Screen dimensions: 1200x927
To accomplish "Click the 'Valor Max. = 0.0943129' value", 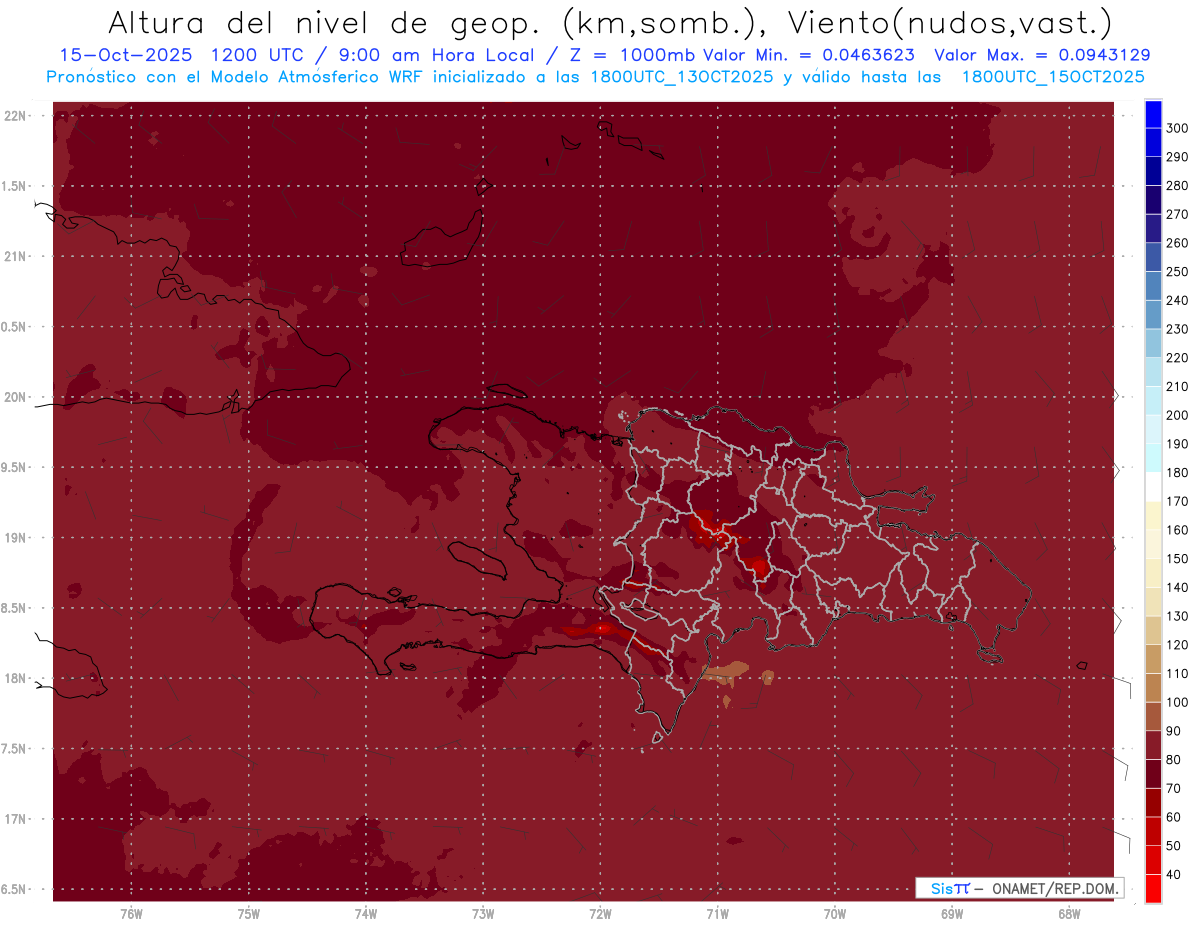I will point(1041,55).
